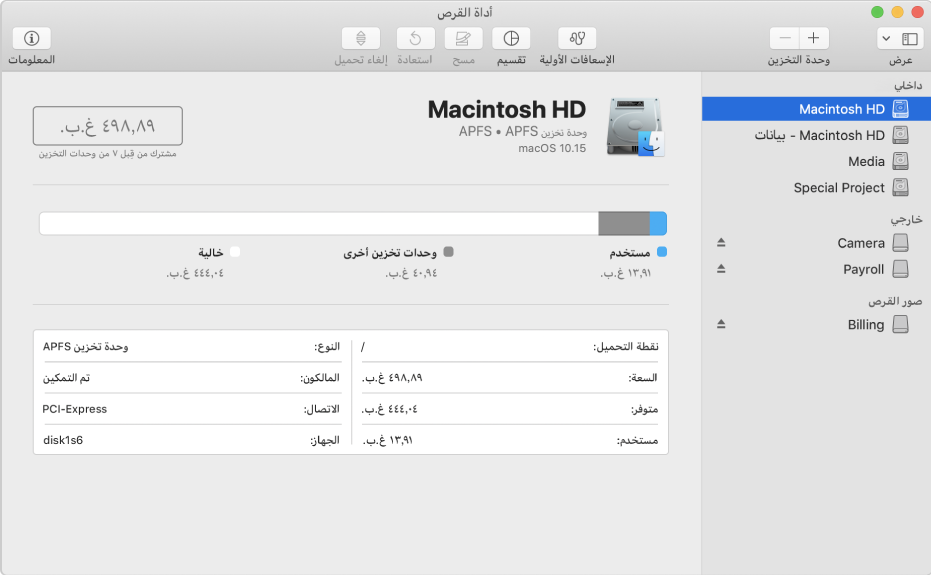Click the وحدة التخزين toolbar label
The image size is (931, 575).
(x=799, y=60)
